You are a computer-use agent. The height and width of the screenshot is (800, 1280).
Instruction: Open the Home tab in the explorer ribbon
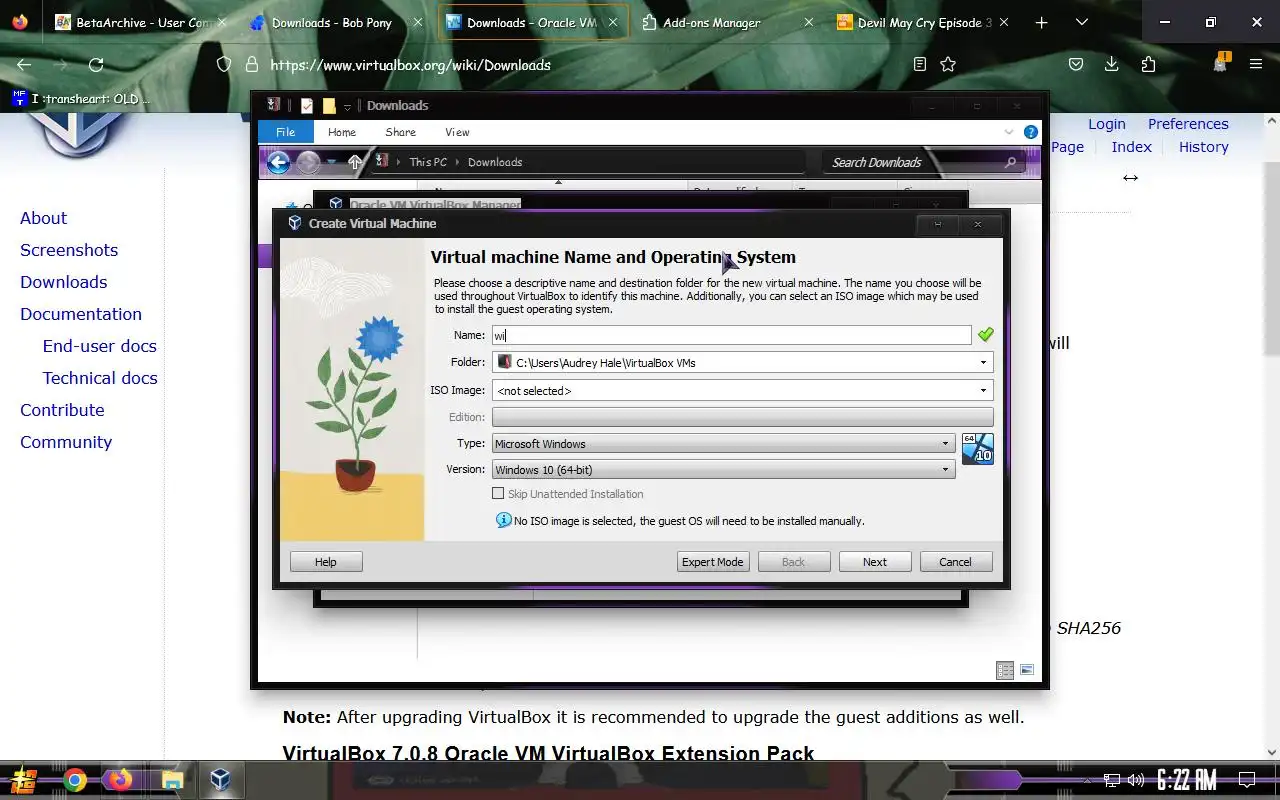(342, 132)
